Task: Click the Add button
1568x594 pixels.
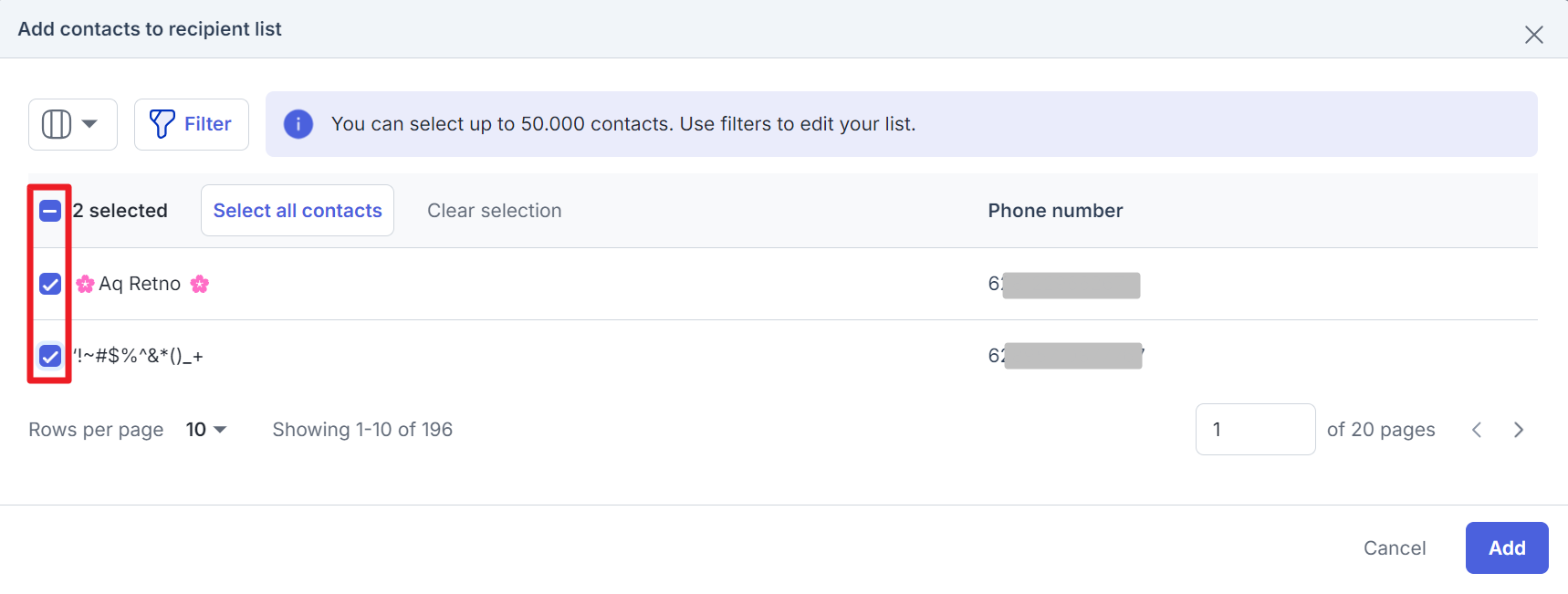Action: click(1507, 547)
